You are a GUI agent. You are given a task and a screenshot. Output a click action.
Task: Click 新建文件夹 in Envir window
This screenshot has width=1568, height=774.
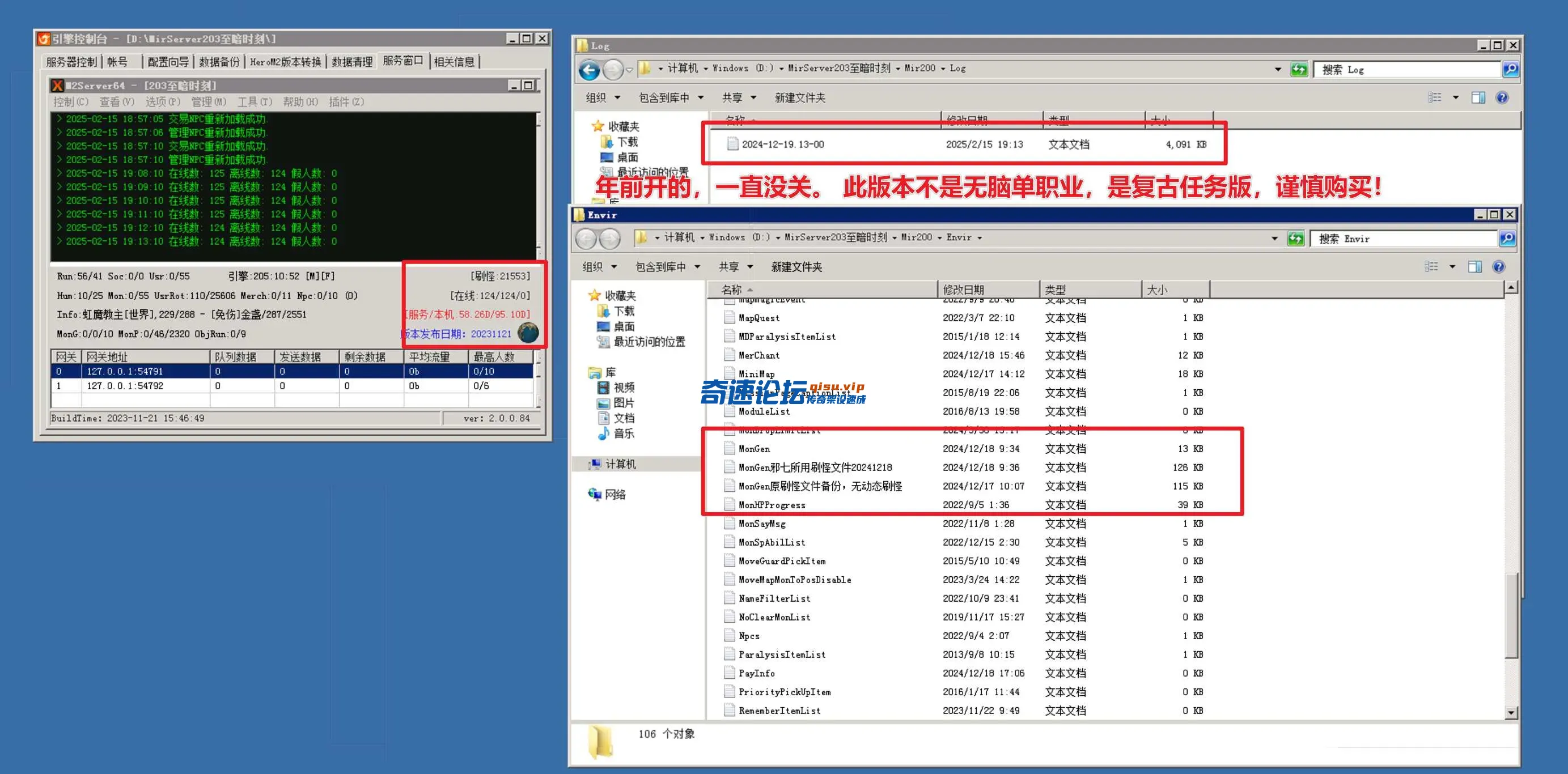point(796,266)
